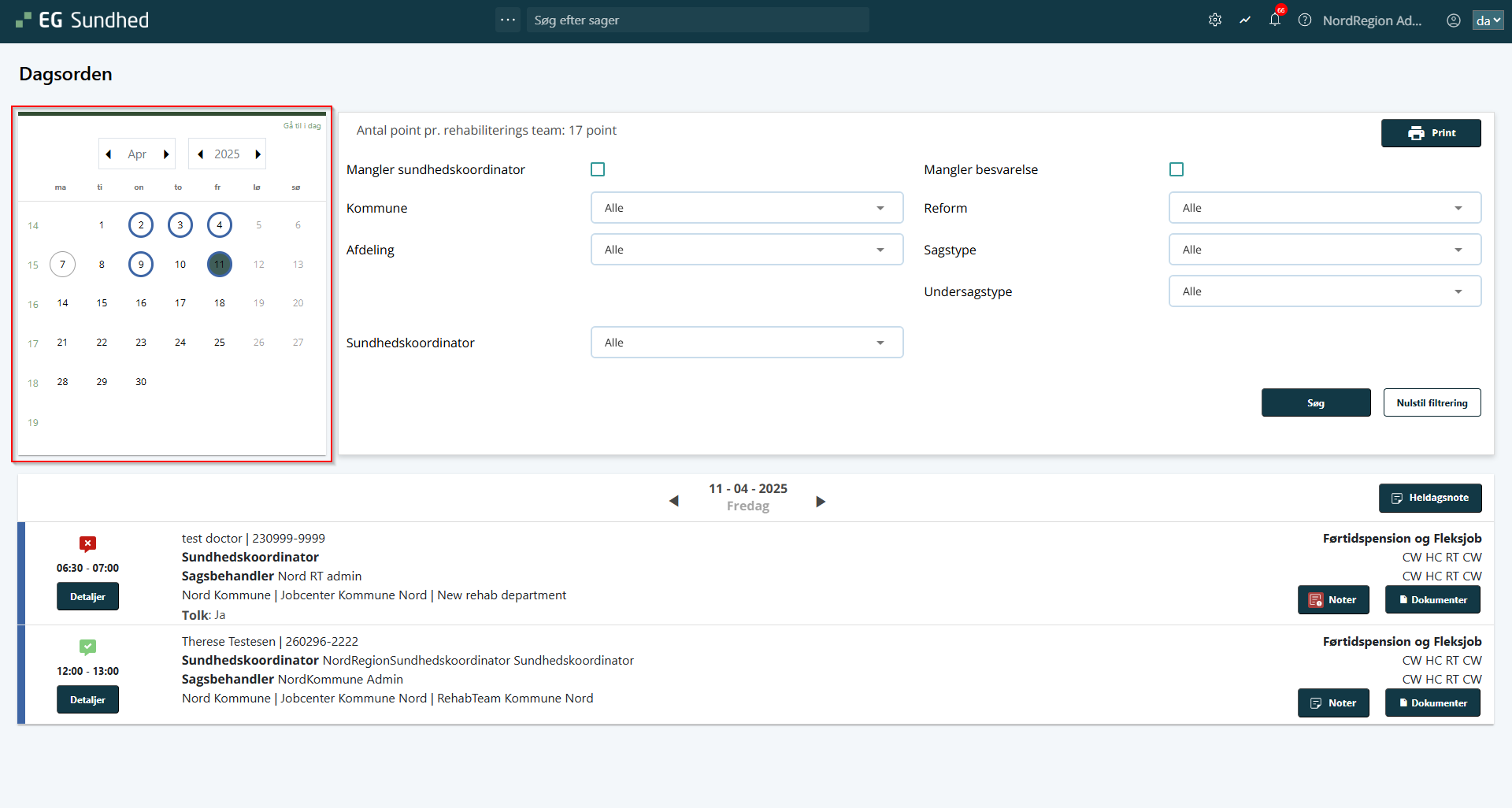Image resolution: width=1512 pixels, height=808 pixels.
Task: Advance calendar to next month
Action: (166, 154)
